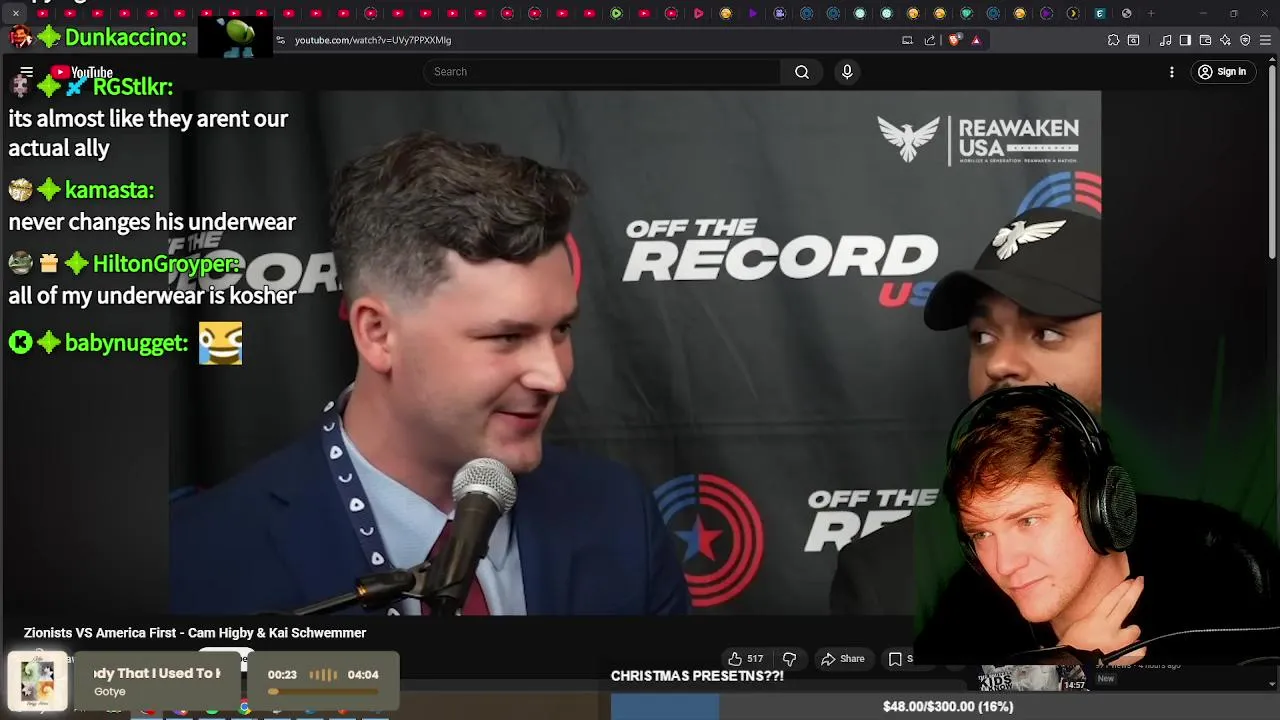Click video title Zionists VS America First

click(x=195, y=633)
